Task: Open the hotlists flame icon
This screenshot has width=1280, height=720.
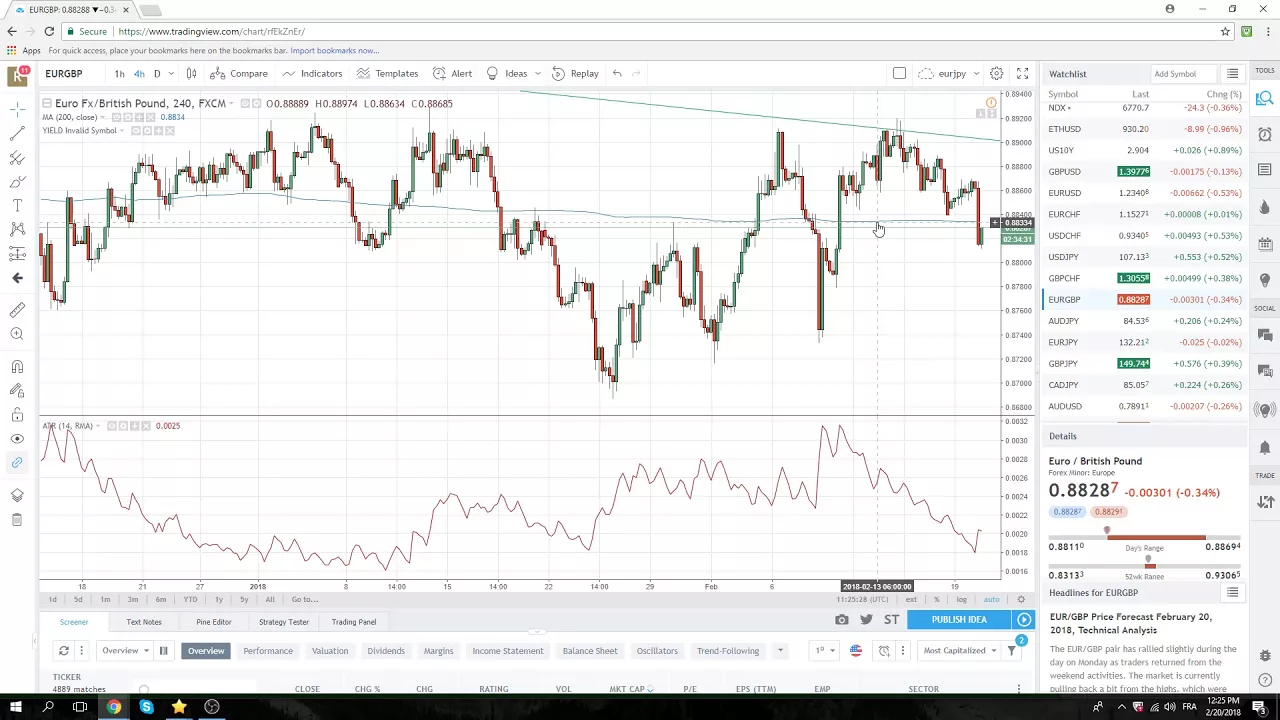Action: [1265, 207]
